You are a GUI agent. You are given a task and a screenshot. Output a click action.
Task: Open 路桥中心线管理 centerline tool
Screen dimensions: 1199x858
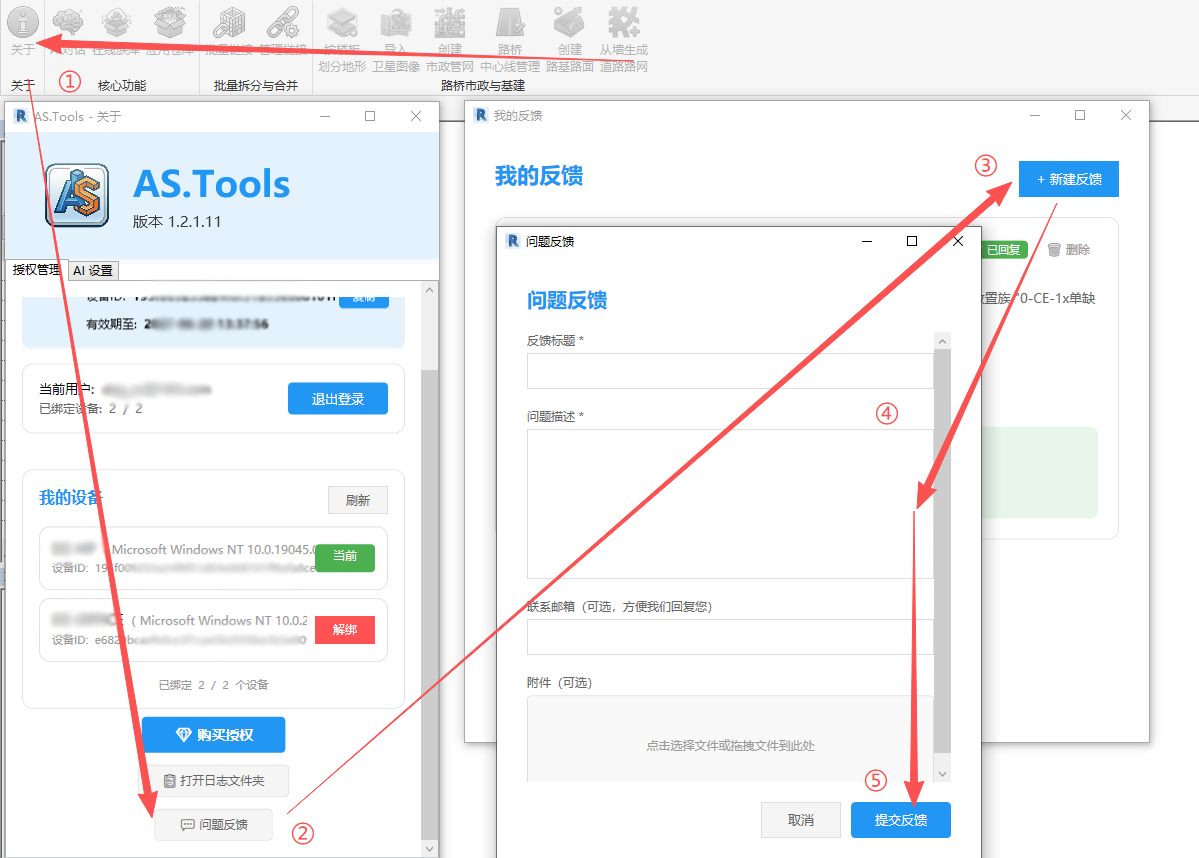510,38
